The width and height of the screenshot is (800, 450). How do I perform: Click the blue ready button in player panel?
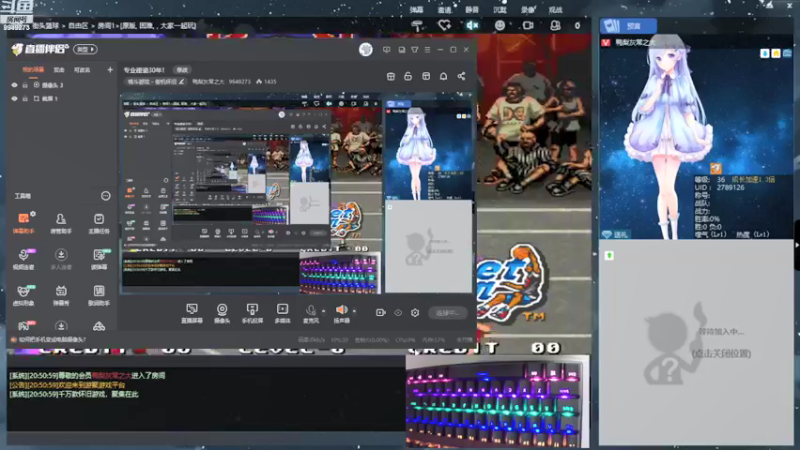point(628,26)
